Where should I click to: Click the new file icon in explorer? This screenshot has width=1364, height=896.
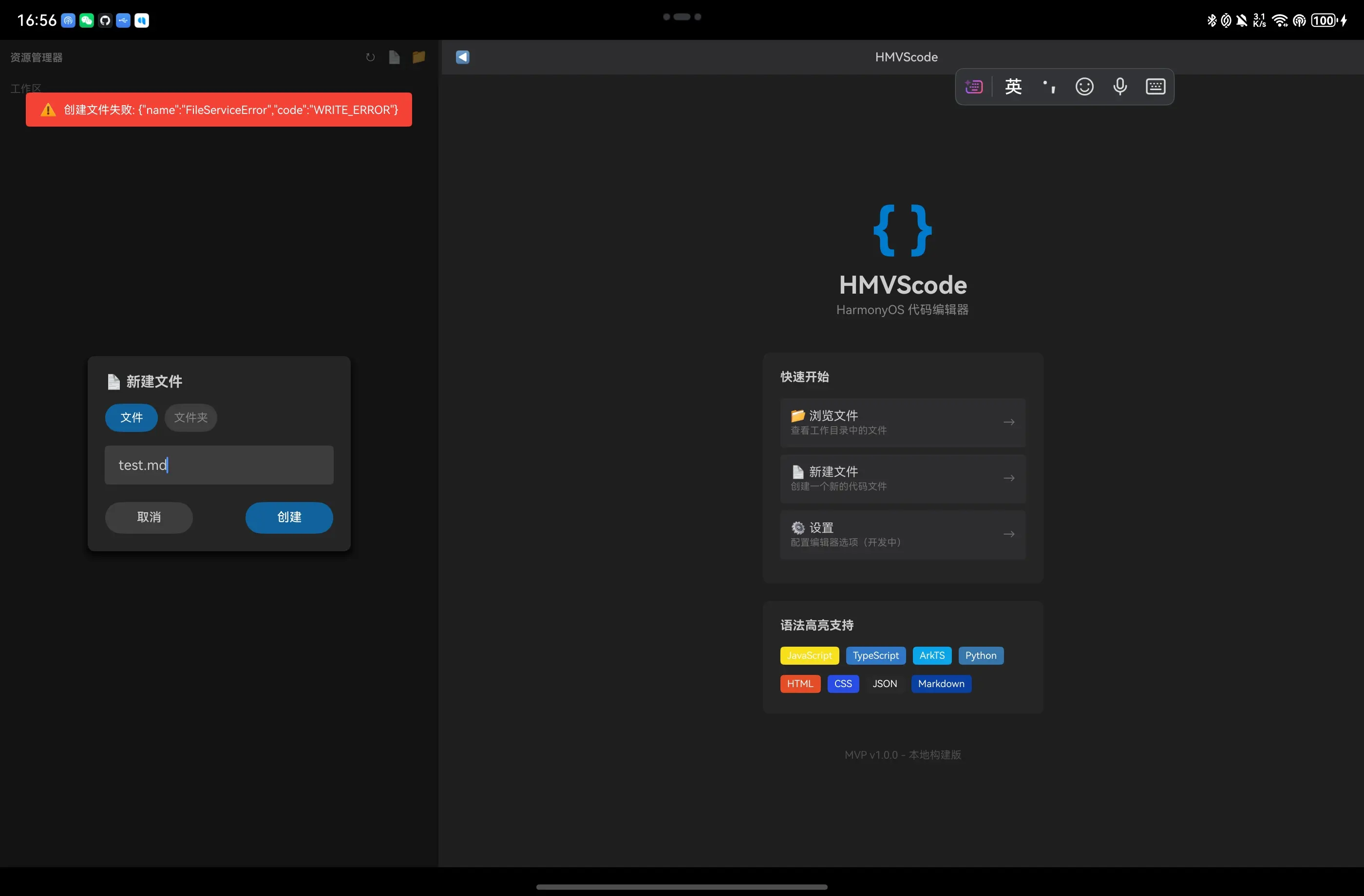click(394, 57)
